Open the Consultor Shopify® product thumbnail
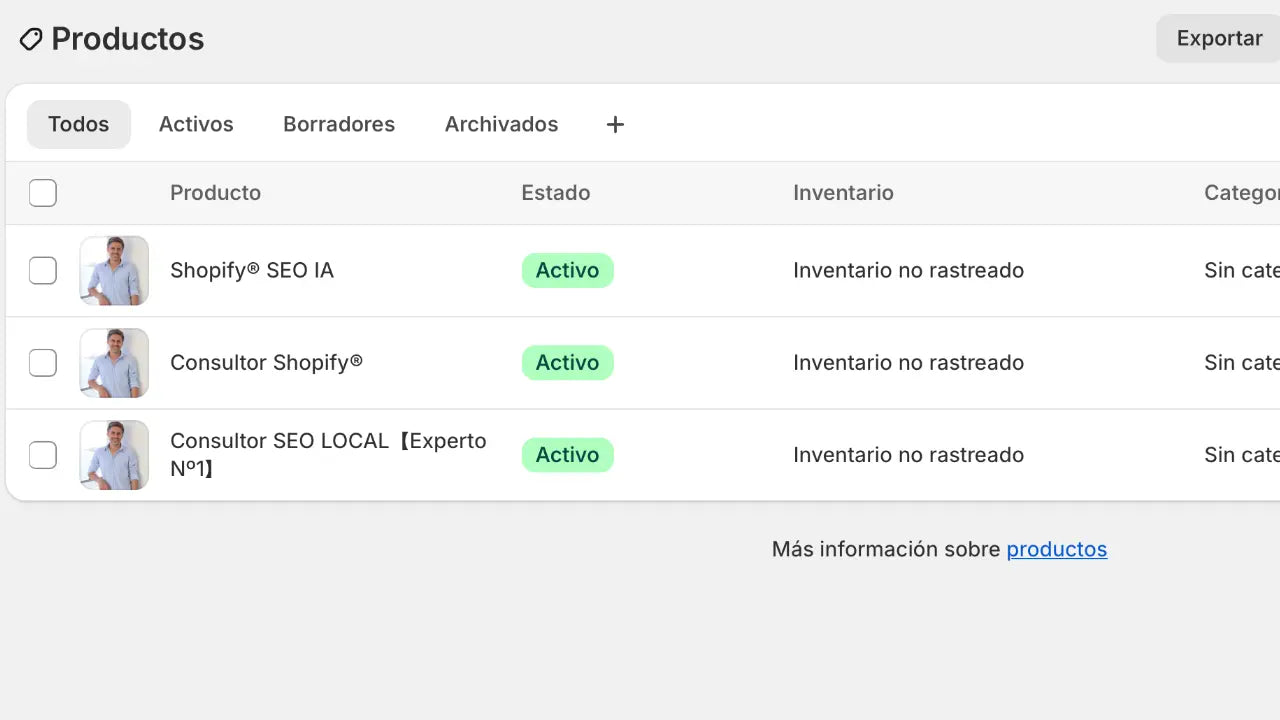Viewport: 1280px width, 720px height. (x=113, y=362)
